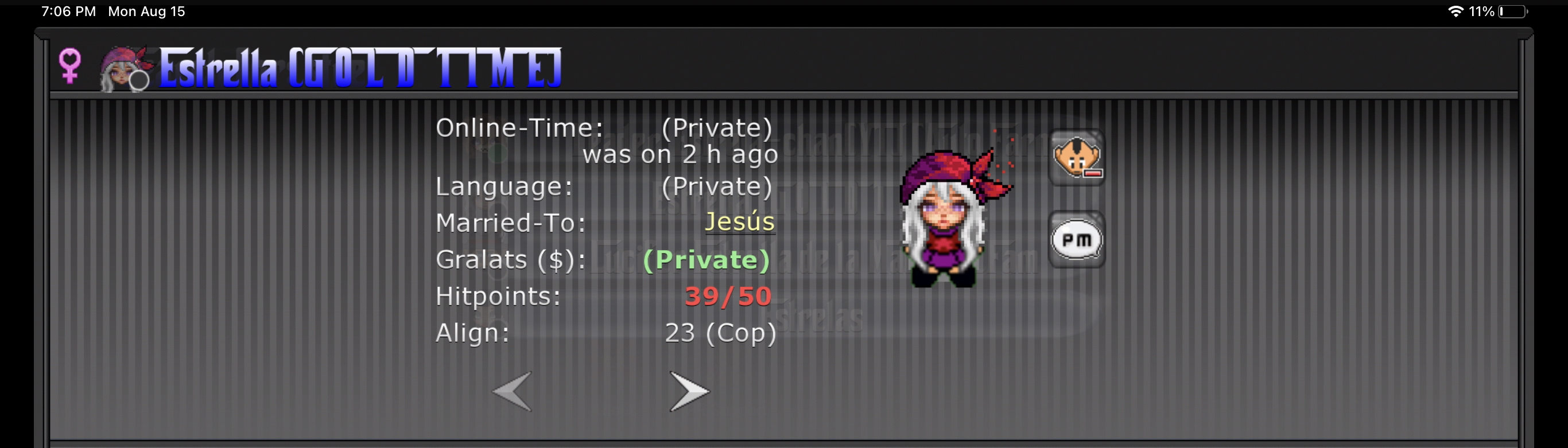Click red Hitpoints 39/50 value
The height and width of the screenshot is (448, 1568).
(727, 297)
